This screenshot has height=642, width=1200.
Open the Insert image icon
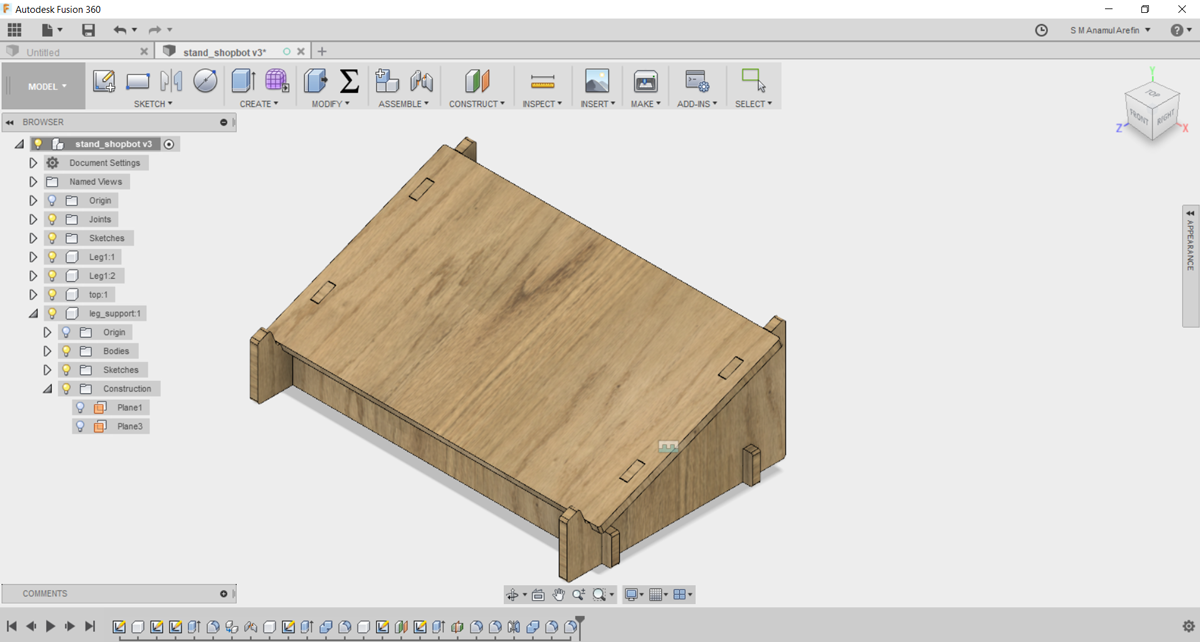(x=597, y=82)
